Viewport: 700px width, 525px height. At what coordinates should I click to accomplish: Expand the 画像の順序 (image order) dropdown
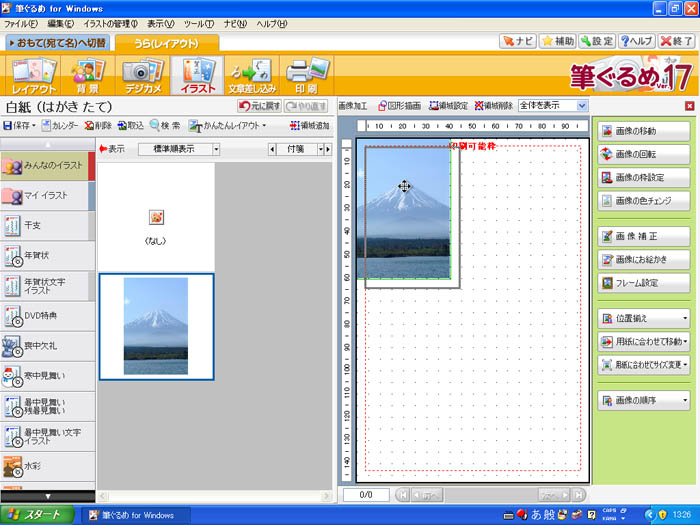[643, 401]
